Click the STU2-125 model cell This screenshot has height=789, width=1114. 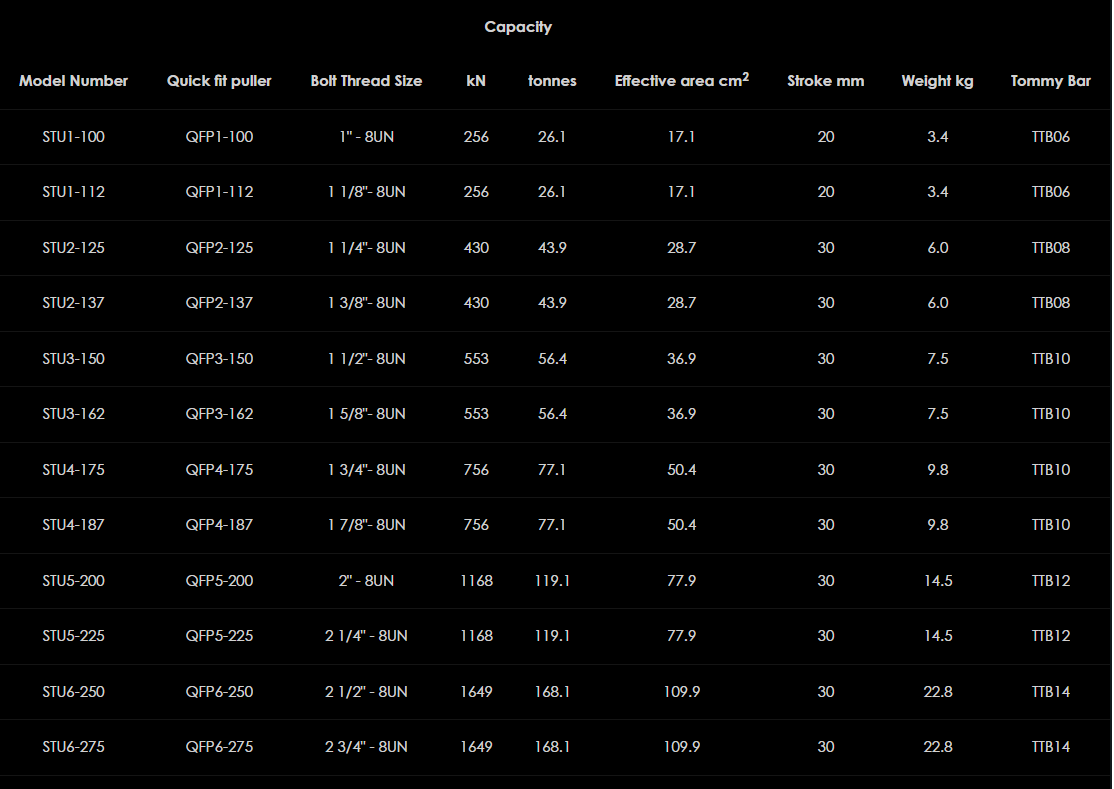(x=73, y=248)
